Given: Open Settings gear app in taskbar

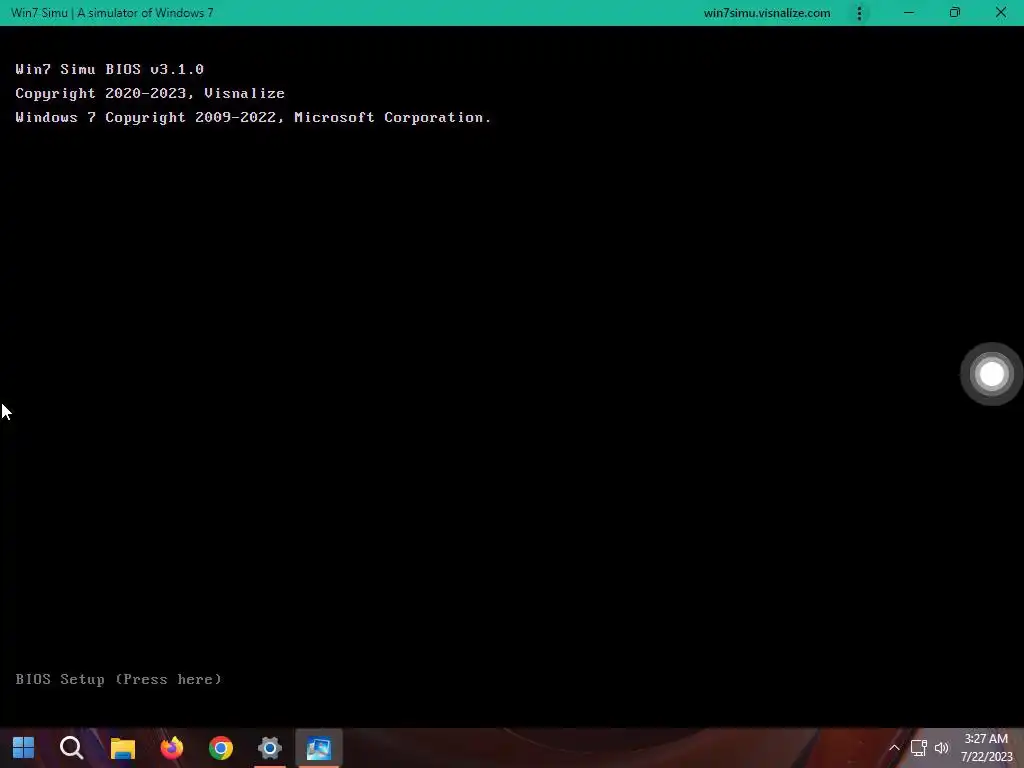Looking at the screenshot, I should [270, 748].
